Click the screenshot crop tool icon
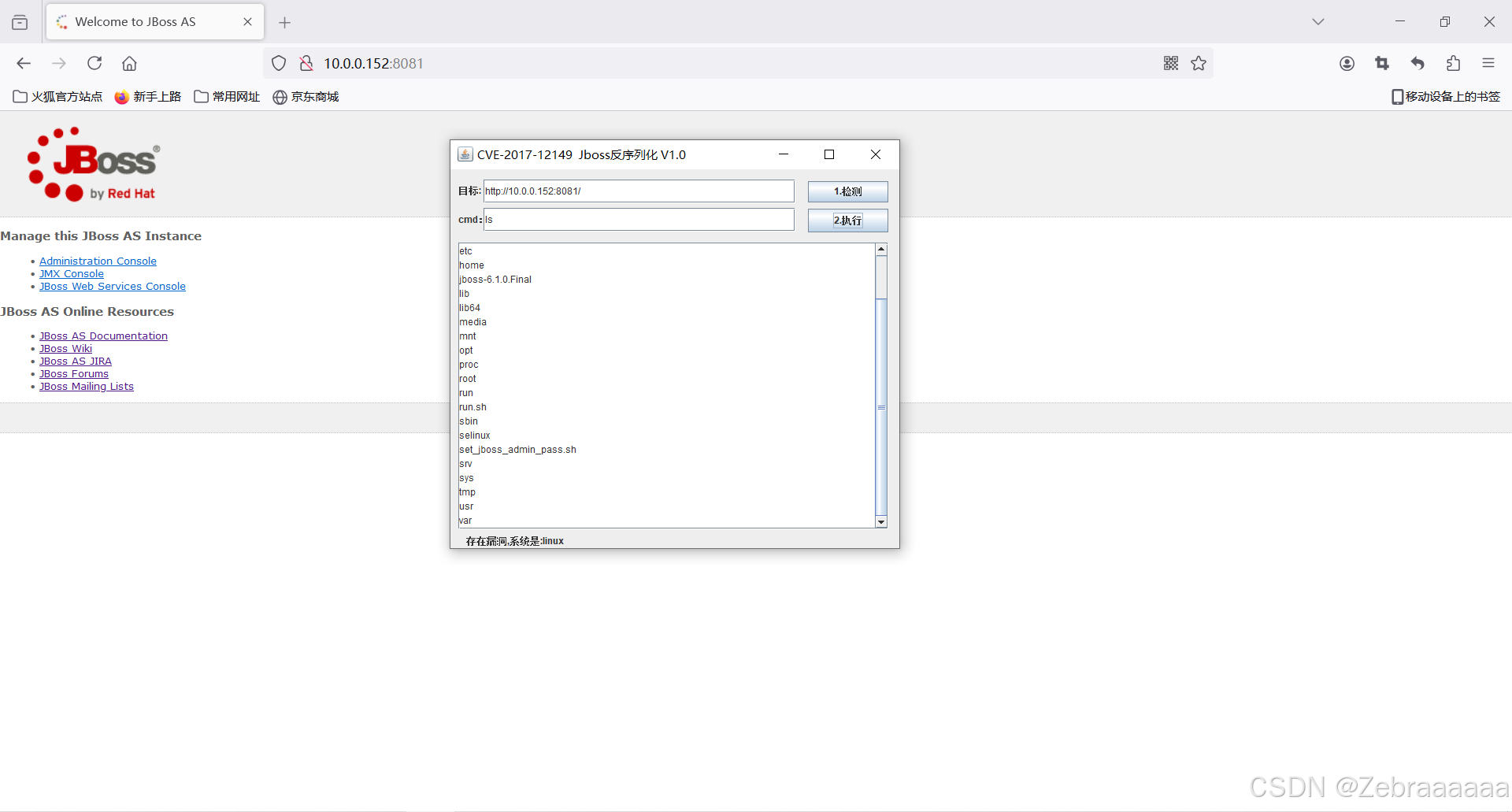This screenshot has height=812, width=1512. [1382, 63]
